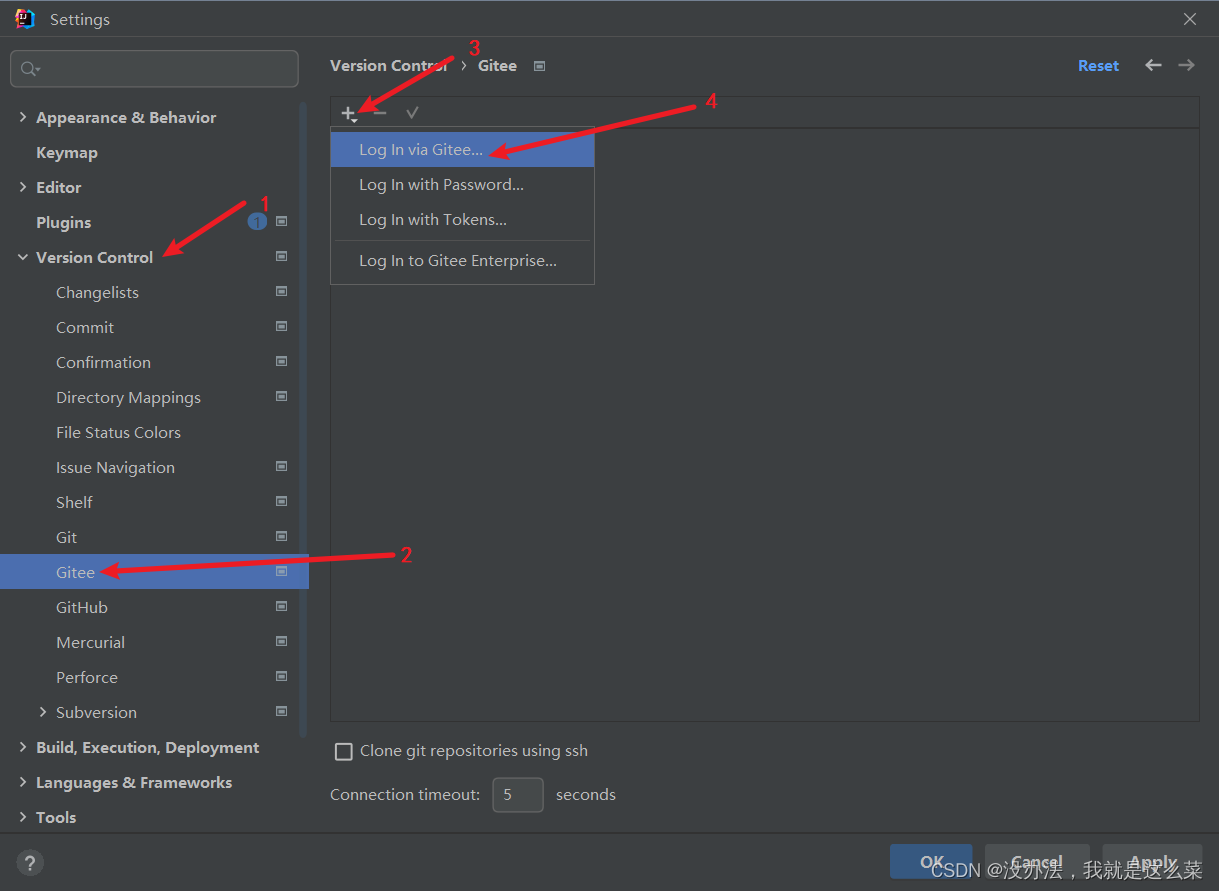Expand Build, Execution, Deployment section

click(x=23, y=747)
